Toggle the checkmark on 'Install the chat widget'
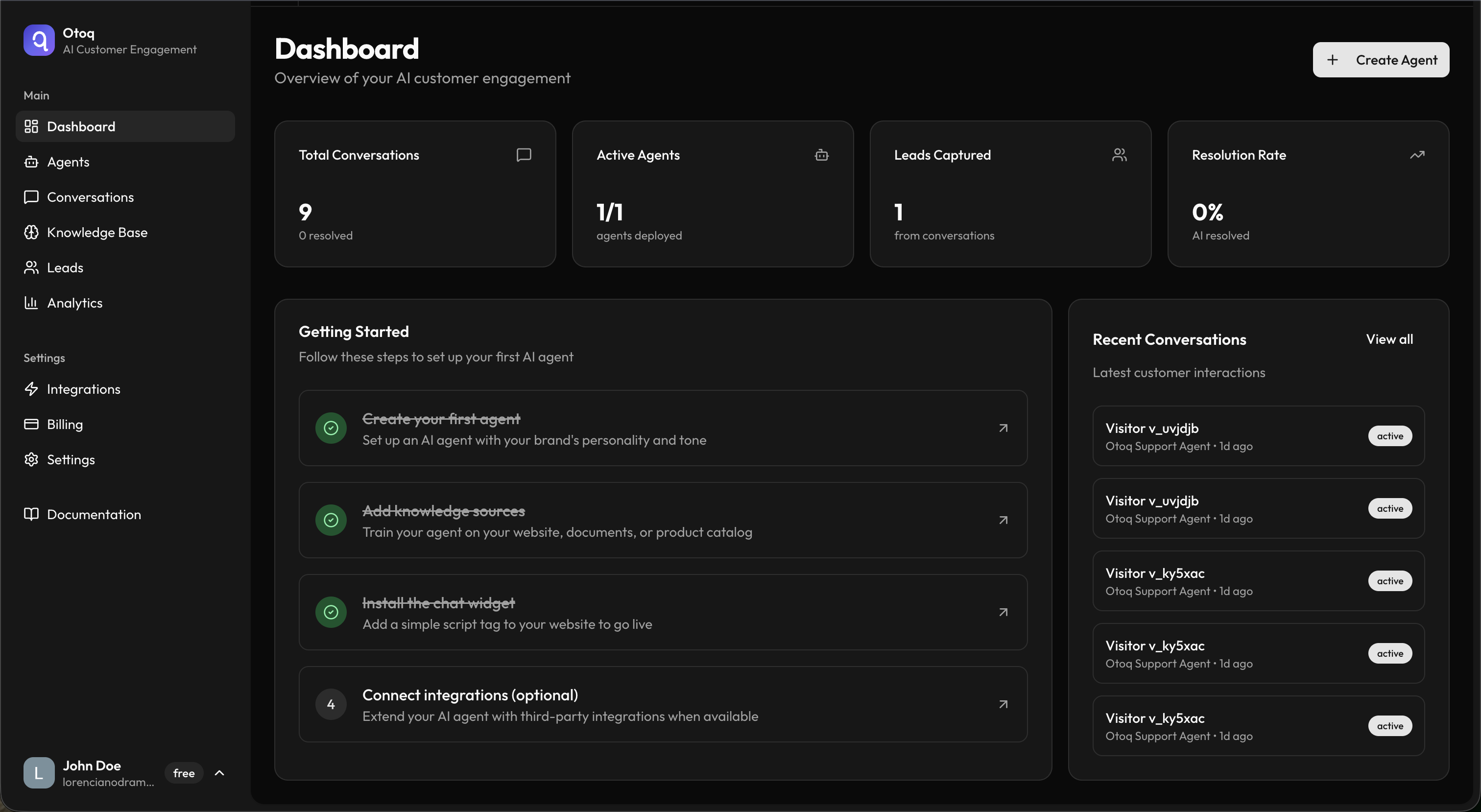 click(331, 612)
